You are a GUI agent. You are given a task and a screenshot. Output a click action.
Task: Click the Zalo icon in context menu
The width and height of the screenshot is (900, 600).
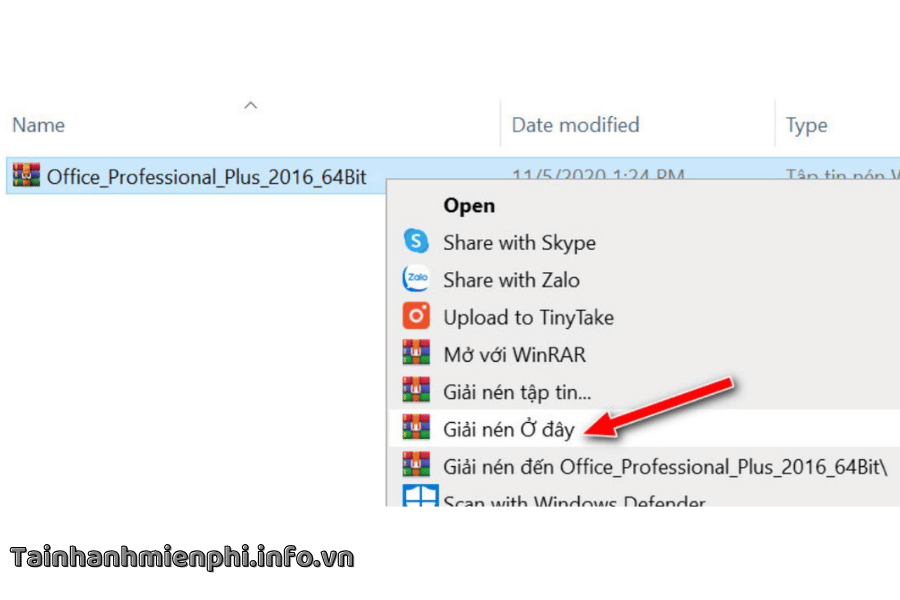[x=415, y=280]
